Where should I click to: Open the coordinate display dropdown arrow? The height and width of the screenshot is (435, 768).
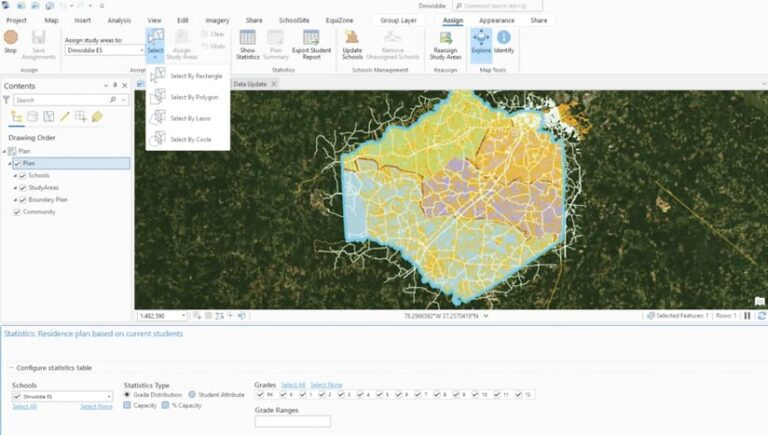pyautogui.click(x=486, y=316)
